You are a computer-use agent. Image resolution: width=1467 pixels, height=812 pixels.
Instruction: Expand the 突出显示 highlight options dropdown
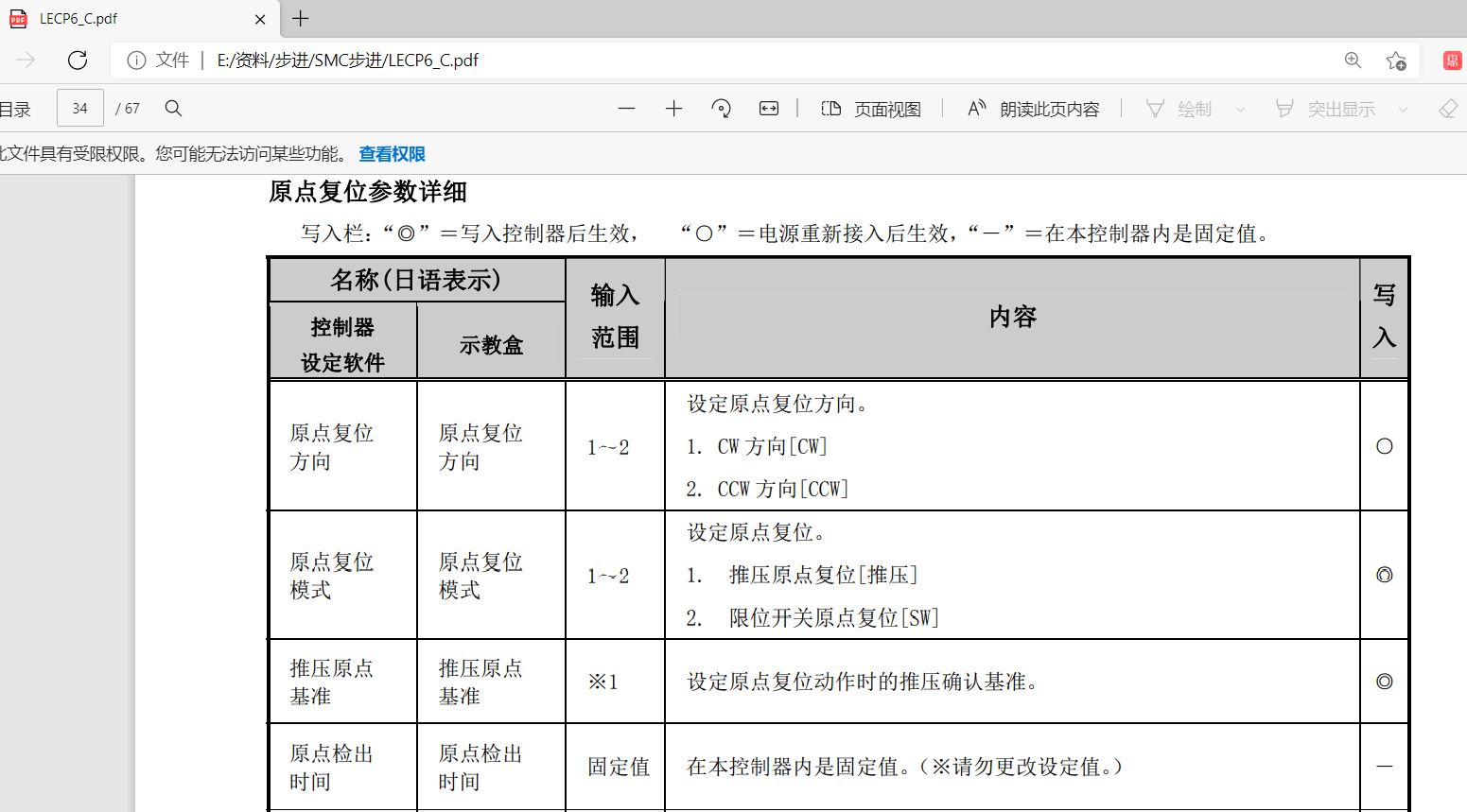click(1403, 110)
